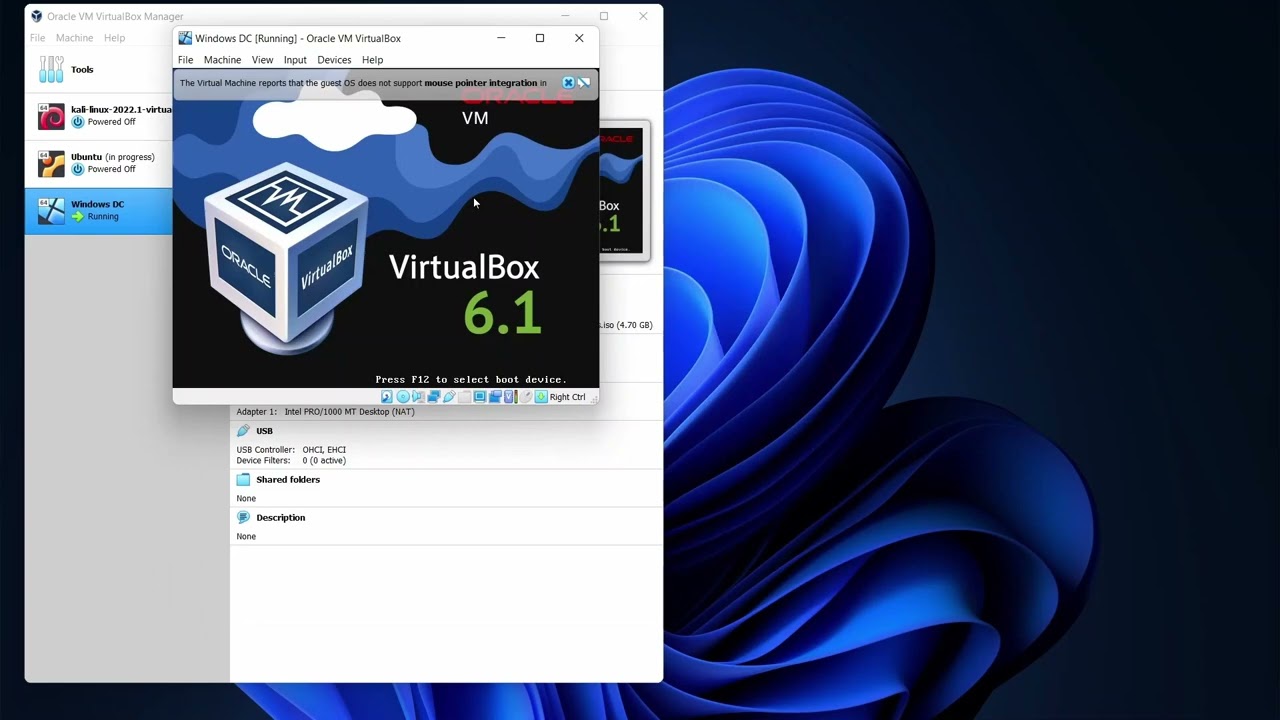This screenshot has width=1280, height=720.
Task: Click the network adapter icon in VM status bar
Action: coord(434,397)
